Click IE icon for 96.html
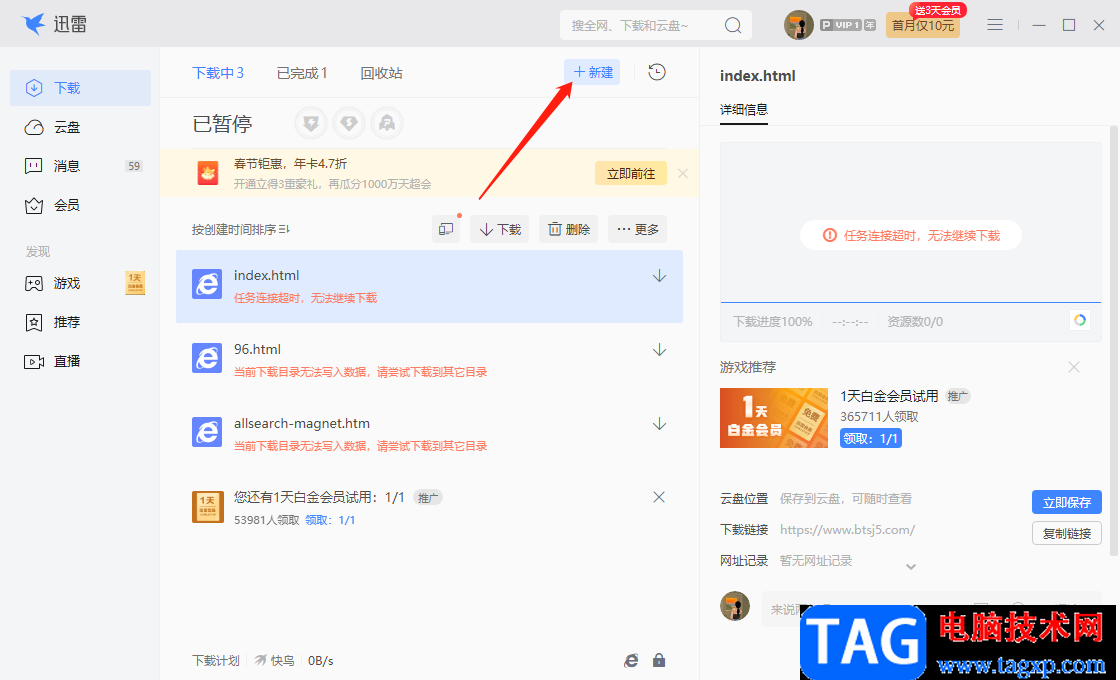This screenshot has width=1120, height=680. click(207, 358)
